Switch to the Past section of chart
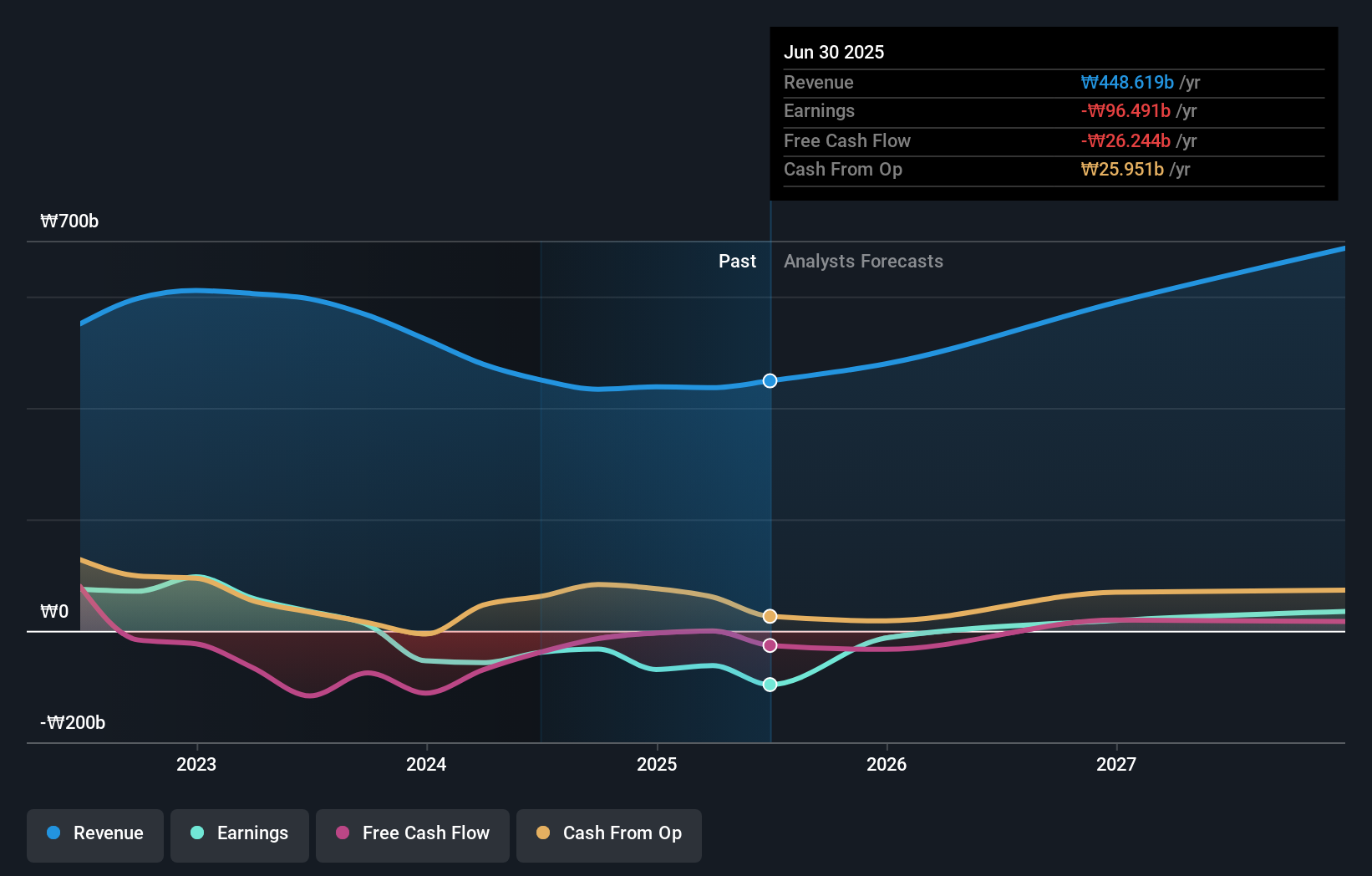The height and width of the screenshot is (876, 1372). [x=737, y=261]
